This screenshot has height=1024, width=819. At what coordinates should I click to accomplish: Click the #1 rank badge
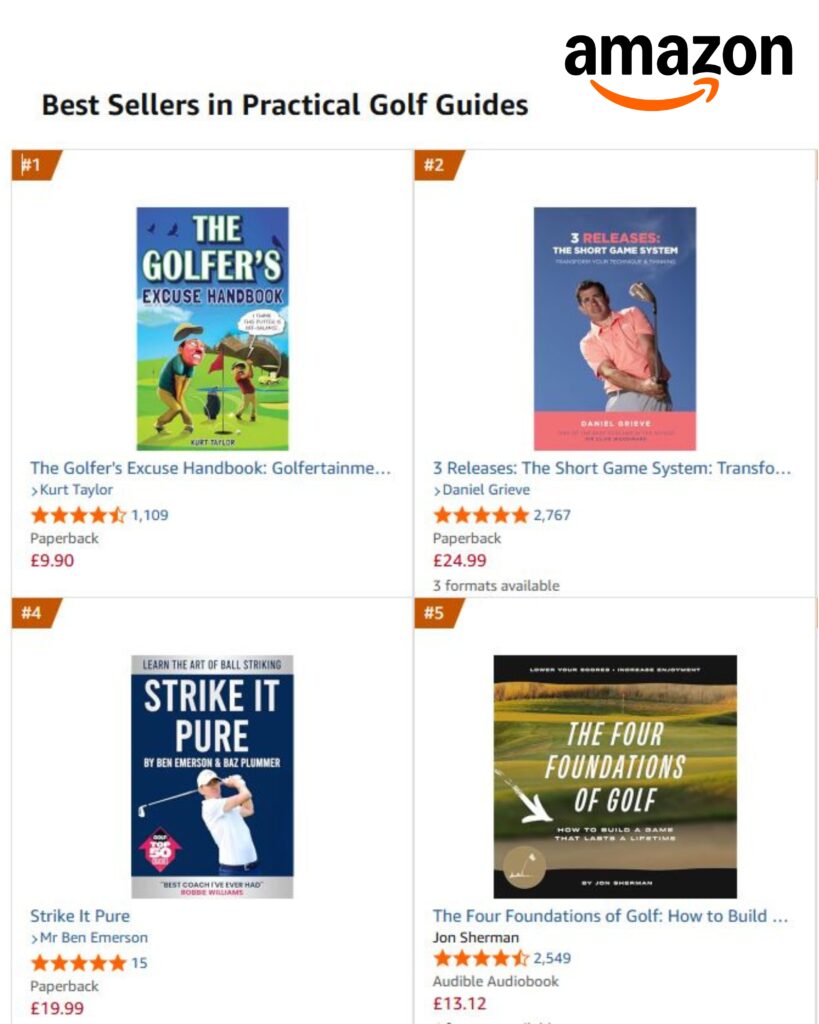(x=33, y=166)
